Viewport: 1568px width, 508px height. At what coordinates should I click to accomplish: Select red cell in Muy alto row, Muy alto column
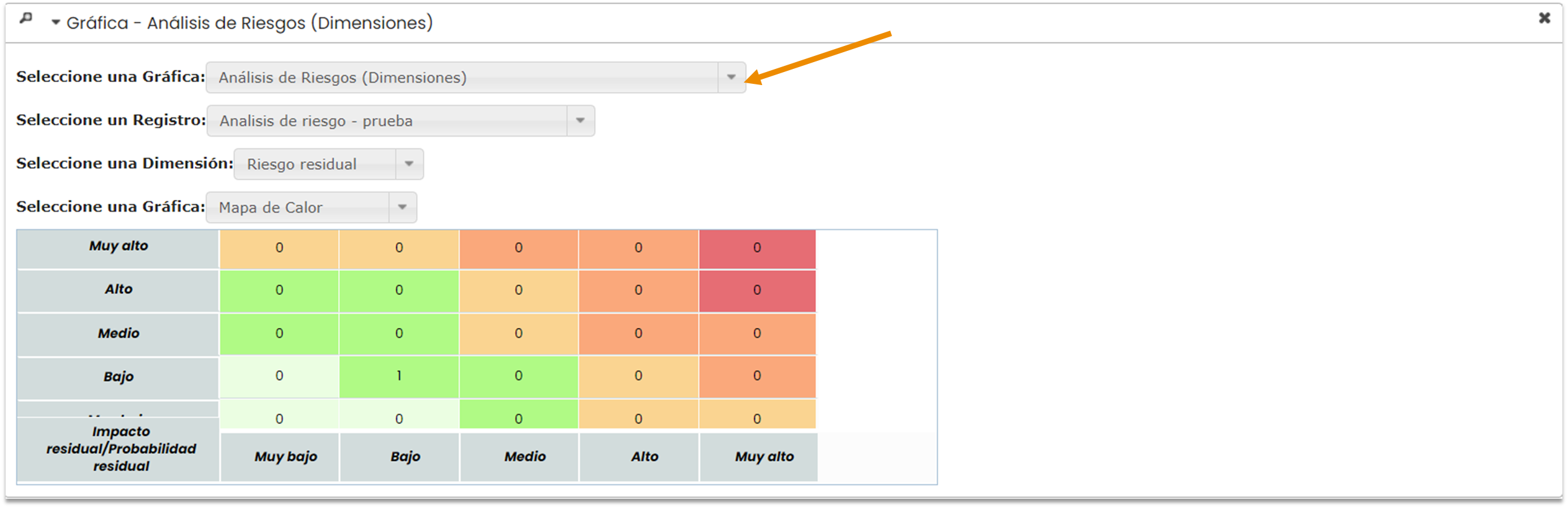[757, 248]
